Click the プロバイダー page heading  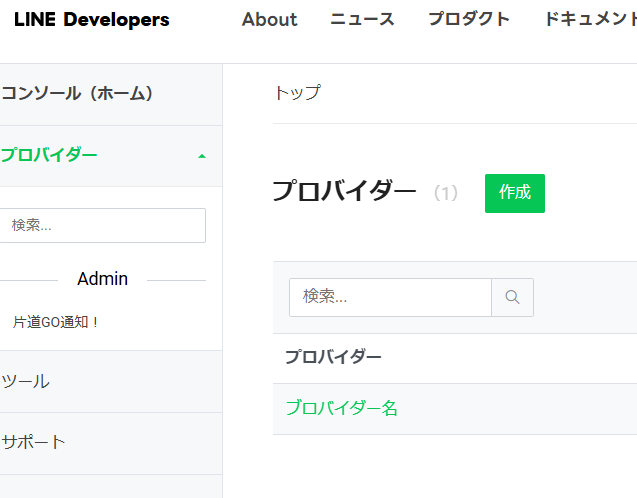click(344, 191)
